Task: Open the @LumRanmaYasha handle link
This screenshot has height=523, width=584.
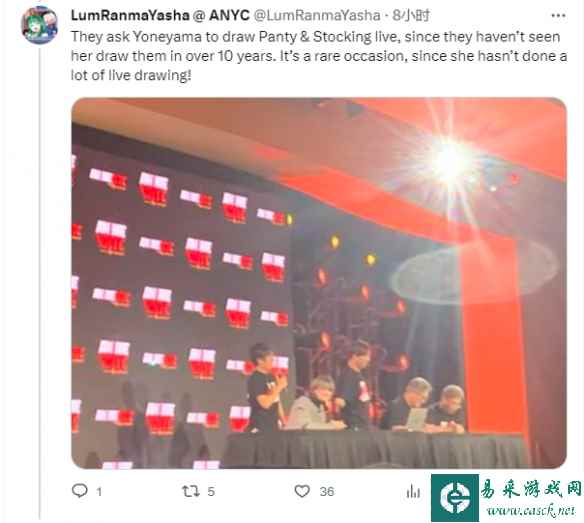Action: 317,15
